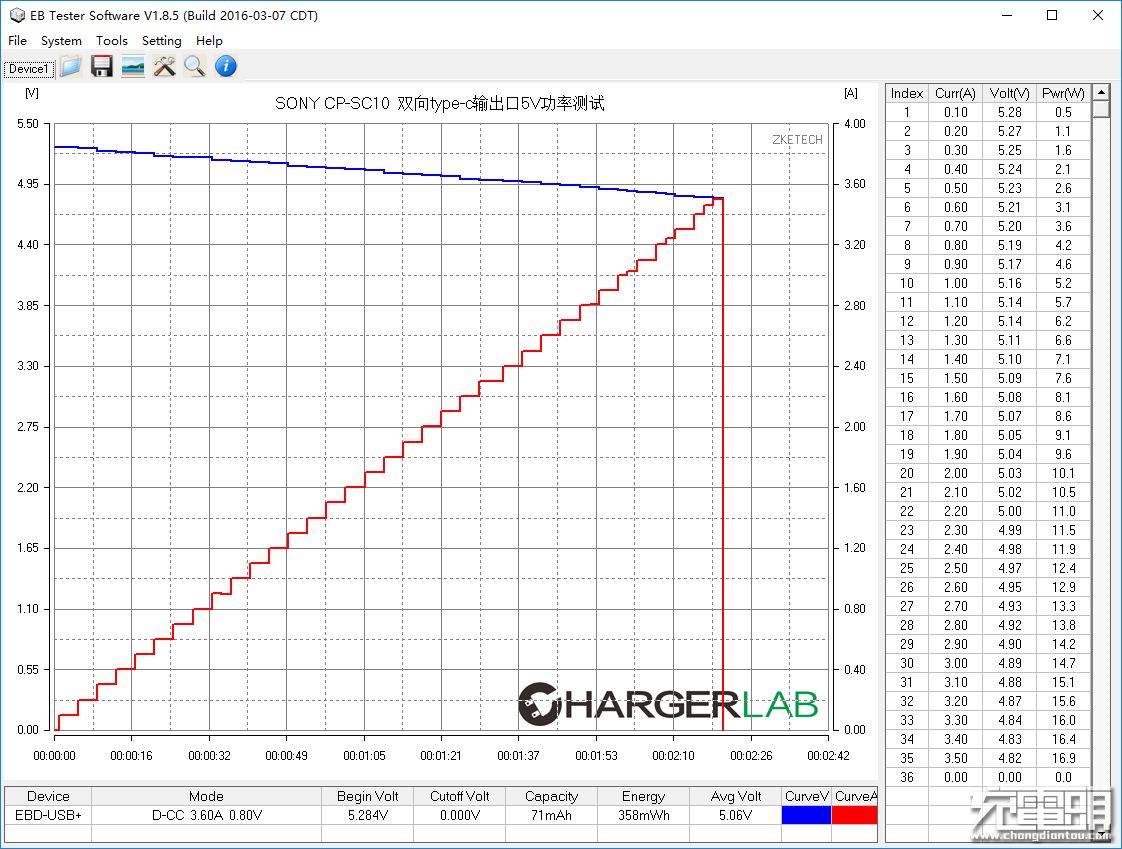Screen dimensions: 1122x849
Task: Open file with the folder icon
Action: pos(71,67)
